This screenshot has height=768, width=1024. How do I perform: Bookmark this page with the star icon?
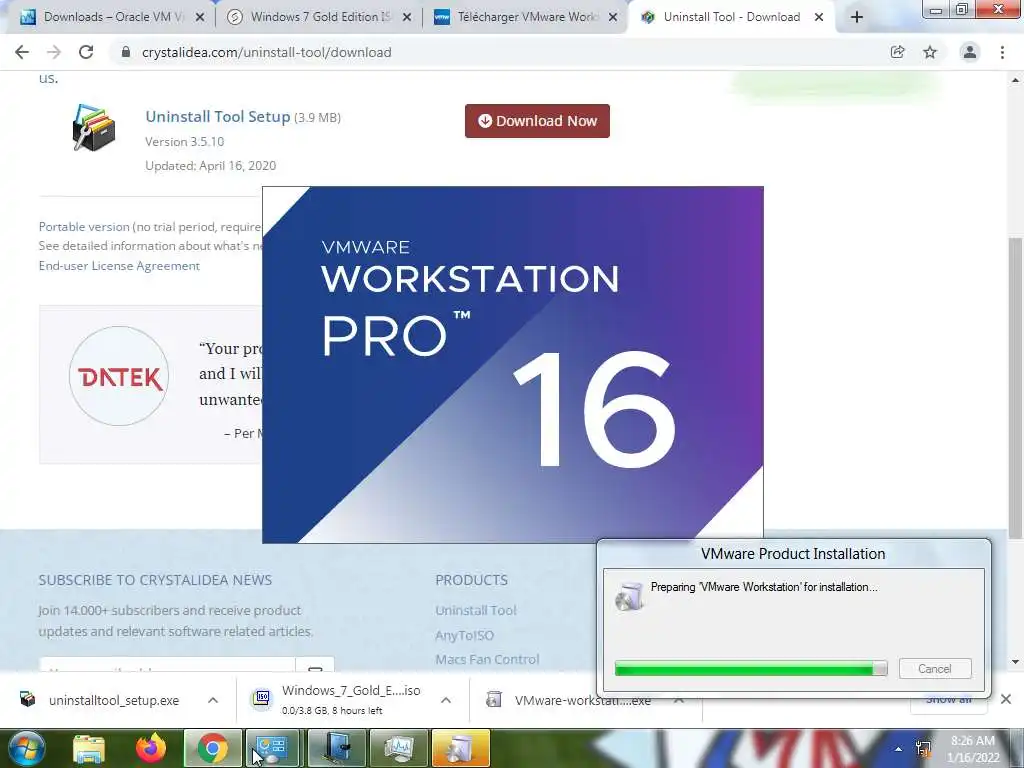point(930,52)
